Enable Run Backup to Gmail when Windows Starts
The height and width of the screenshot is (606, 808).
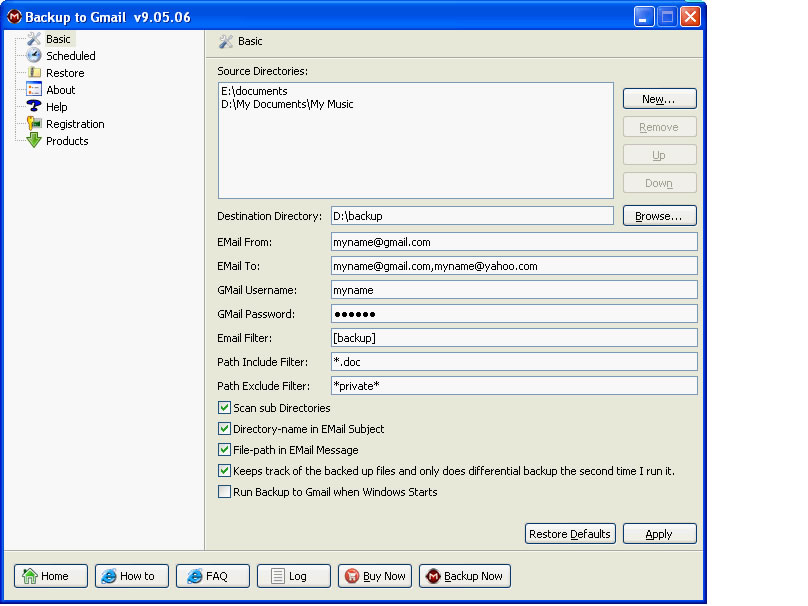tap(224, 492)
